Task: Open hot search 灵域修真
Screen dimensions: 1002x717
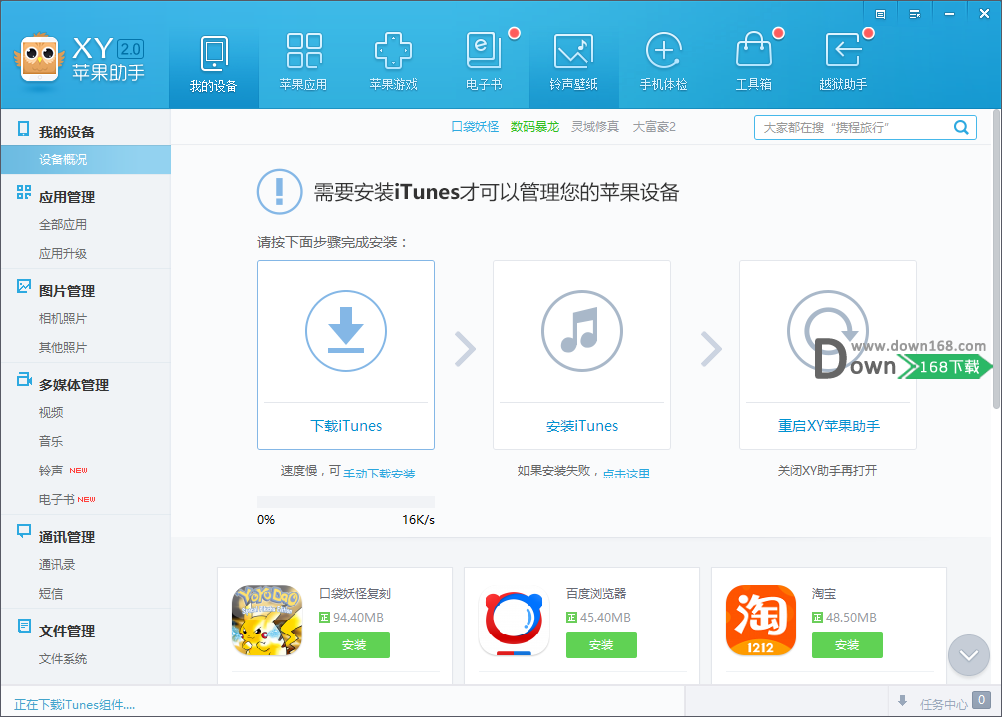Action: (595, 127)
